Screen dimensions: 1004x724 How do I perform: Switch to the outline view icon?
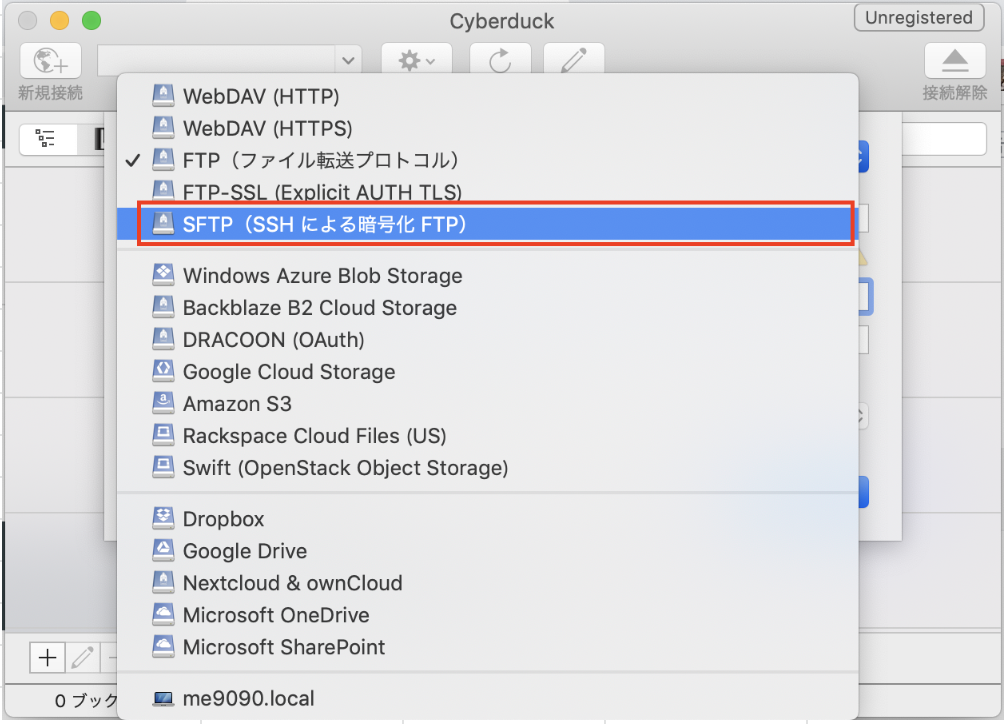46,138
